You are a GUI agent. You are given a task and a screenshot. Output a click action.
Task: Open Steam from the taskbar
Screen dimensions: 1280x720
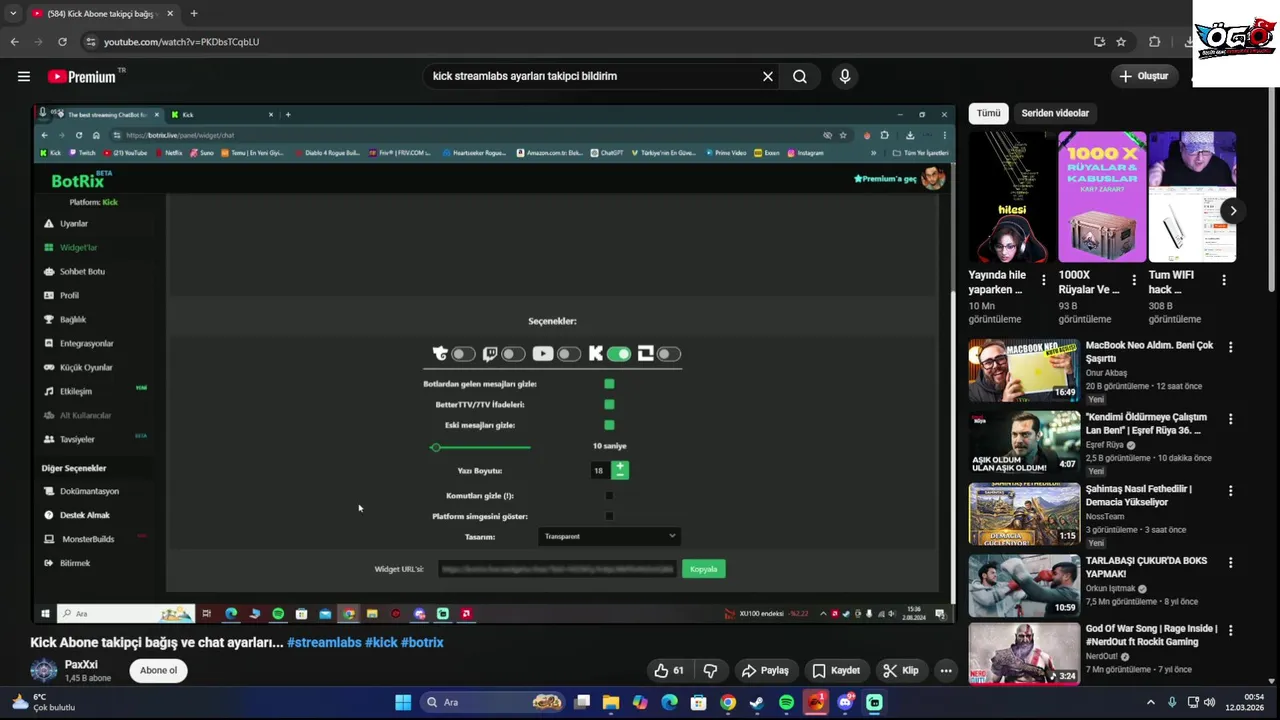coord(757,702)
